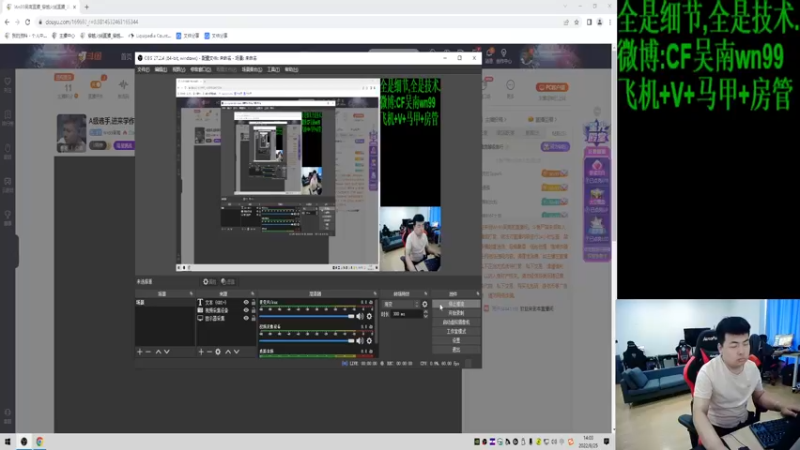Pop out the Scenes dock panel
This screenshot has width=800, height=450.
click(x=191, y=294)
